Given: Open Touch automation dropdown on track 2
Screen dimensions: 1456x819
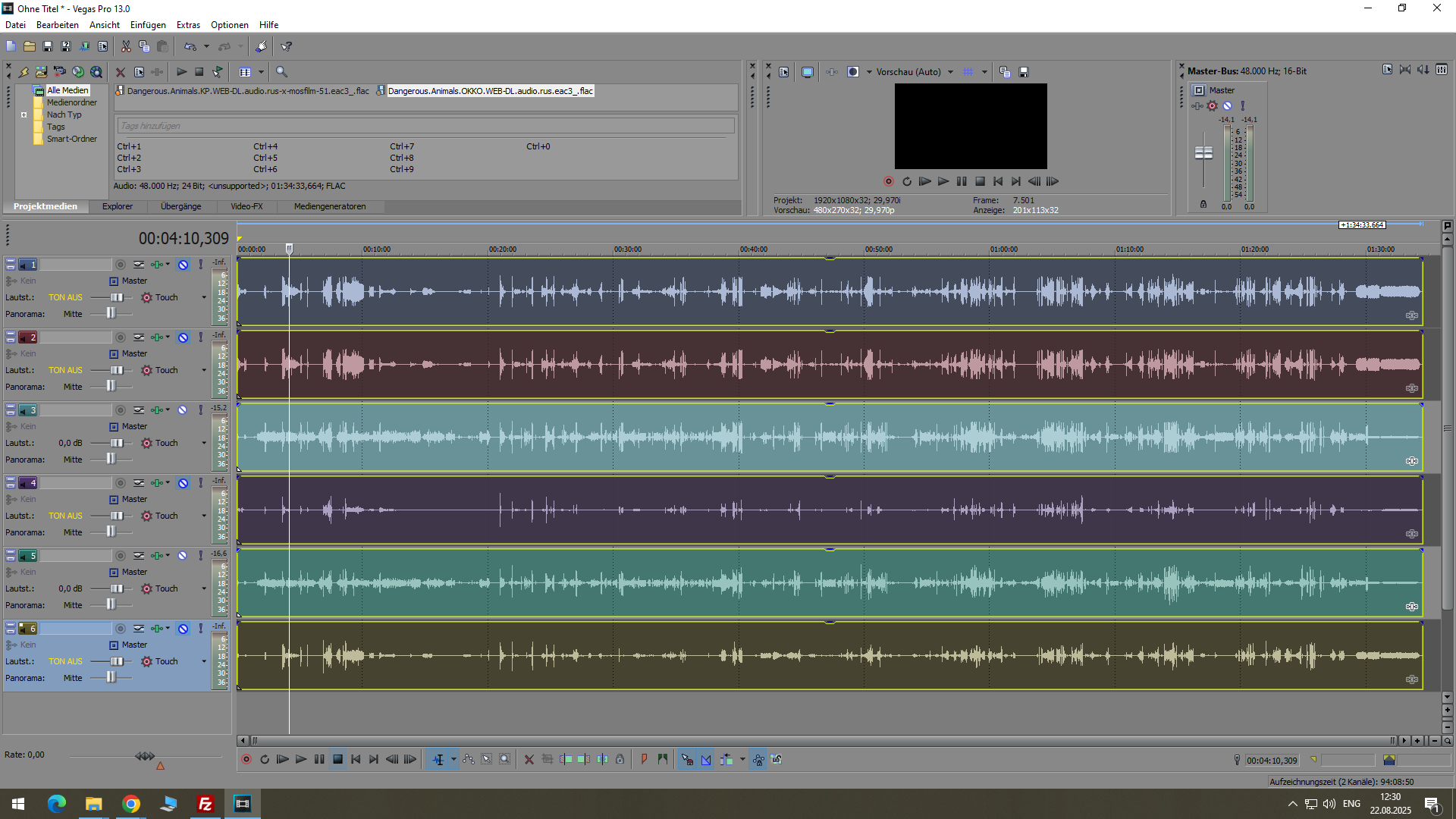Looking at the screenshot, I should coord(203,371).
